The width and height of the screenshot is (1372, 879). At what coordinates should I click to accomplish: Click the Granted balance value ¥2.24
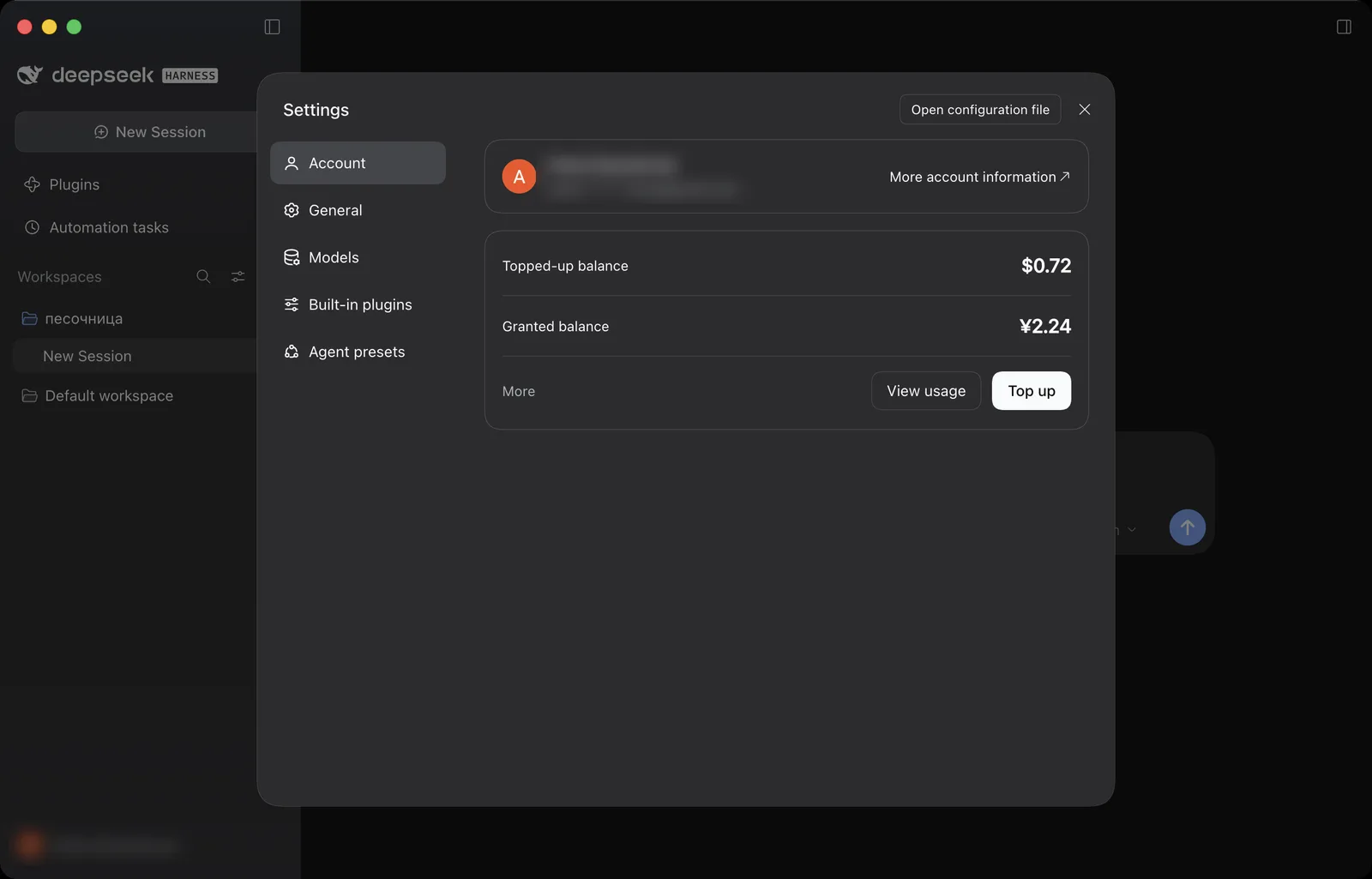click(x=1045, y=327)
